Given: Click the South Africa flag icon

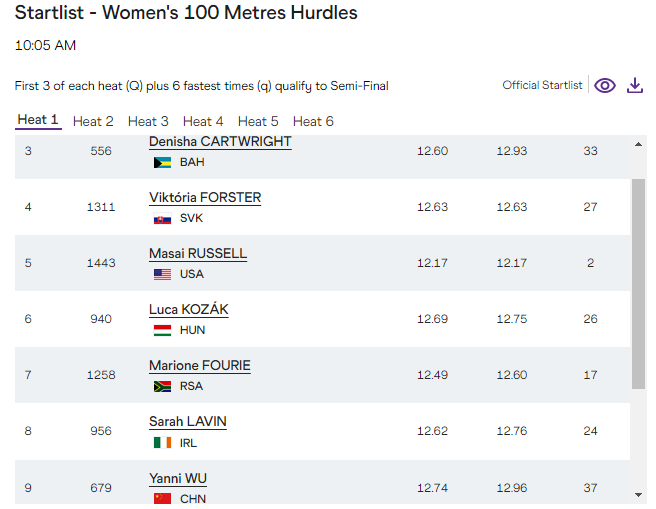Looking at the screenshot, I should pyautogui.click(x=162, y=386).
